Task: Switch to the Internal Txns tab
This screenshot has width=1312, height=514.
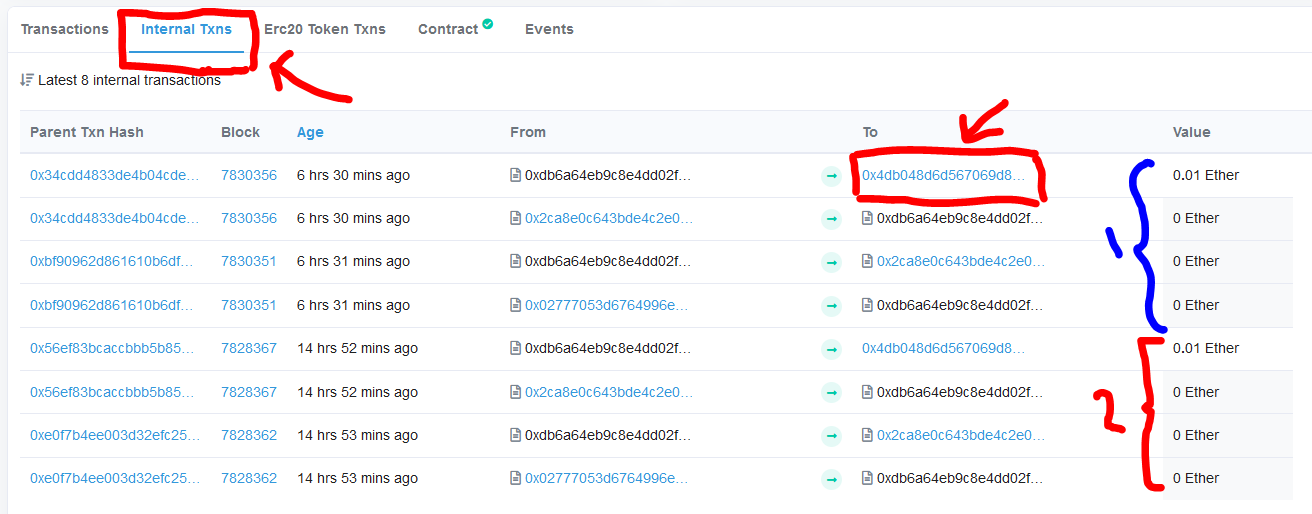Action: point(186,29)
